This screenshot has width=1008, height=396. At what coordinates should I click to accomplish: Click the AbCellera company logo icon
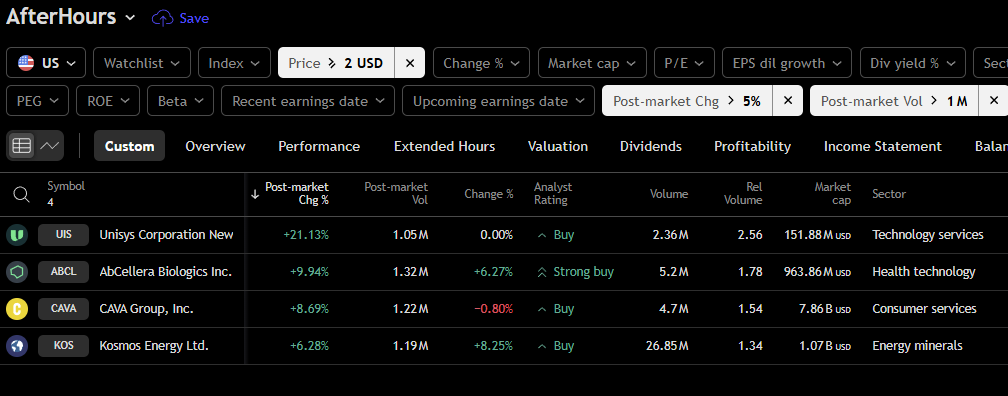point(17,272)
